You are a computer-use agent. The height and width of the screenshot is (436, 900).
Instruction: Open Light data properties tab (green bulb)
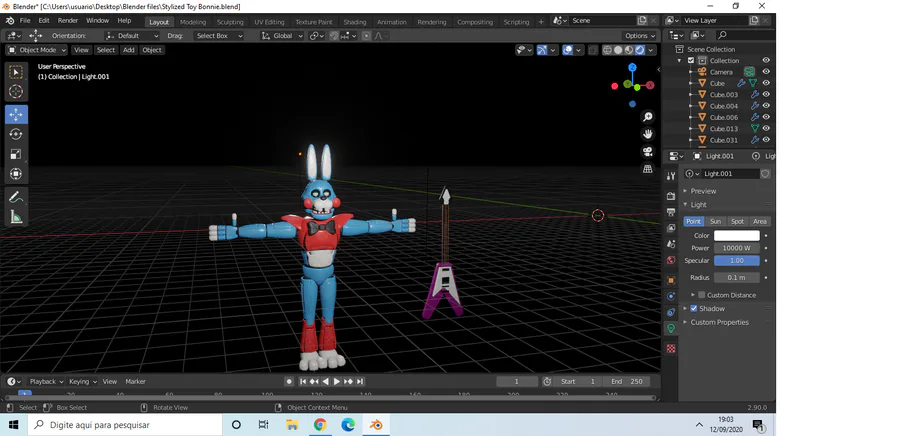[670, 329]
